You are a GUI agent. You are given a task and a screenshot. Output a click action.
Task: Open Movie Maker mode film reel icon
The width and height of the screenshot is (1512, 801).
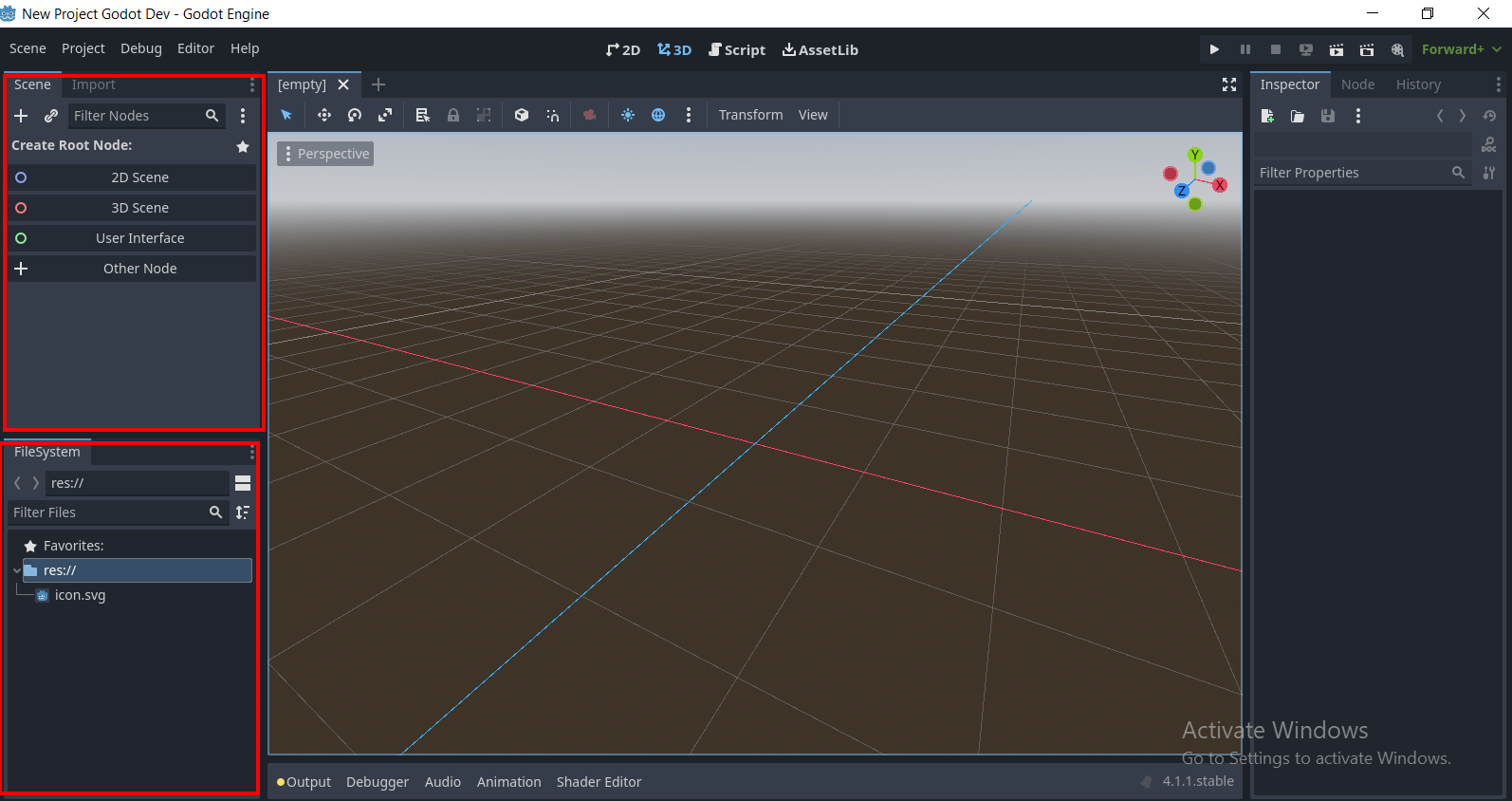click(1397, 49)
